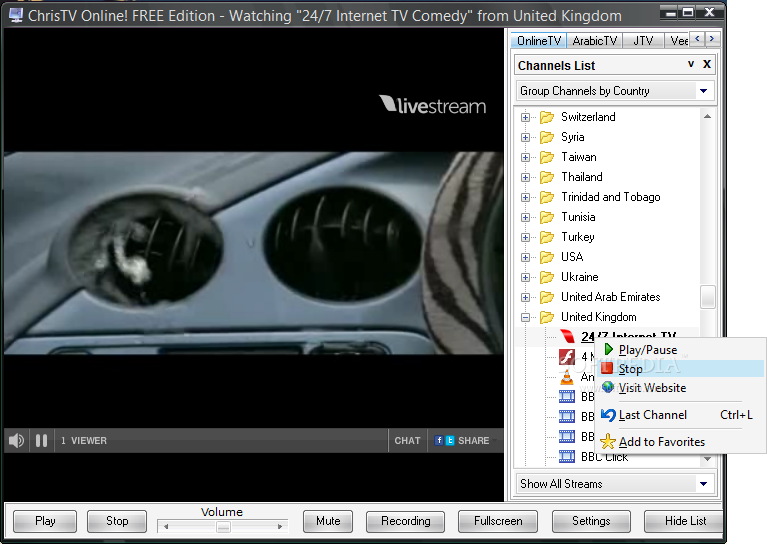Screen dimensions: 767x544
Task: Click the Flash icon beside the 4 channel
Action: click(567, 357)
